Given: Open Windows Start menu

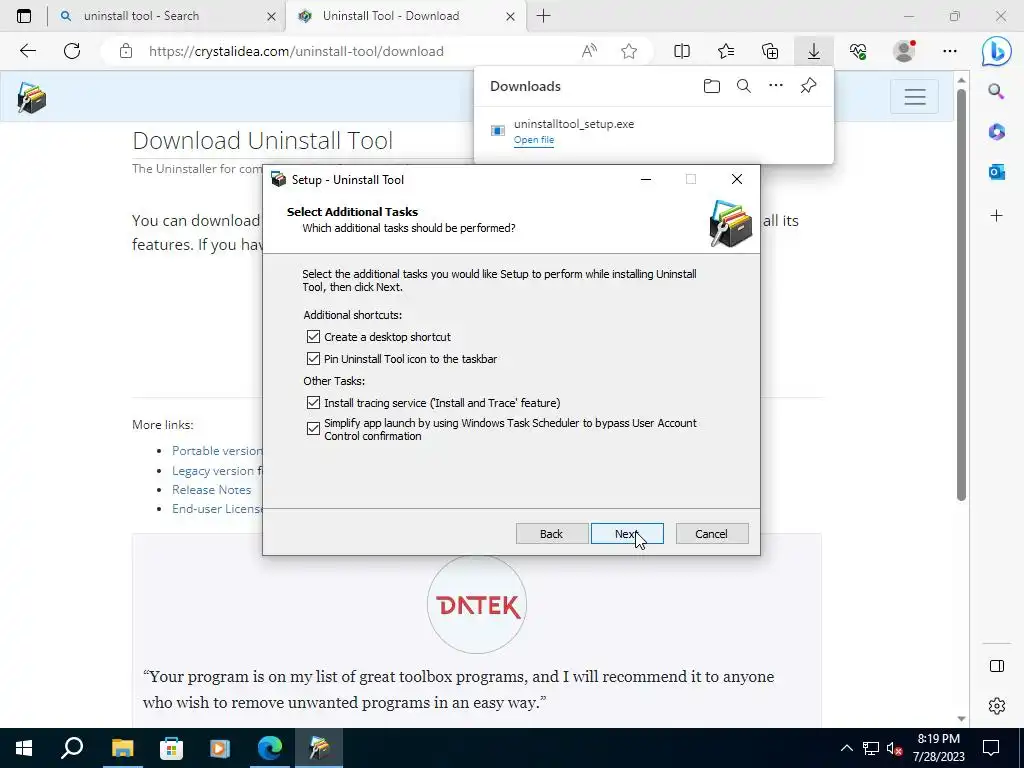Looking at the screenshot, I should pyautogui.click(x=24, y=748).
